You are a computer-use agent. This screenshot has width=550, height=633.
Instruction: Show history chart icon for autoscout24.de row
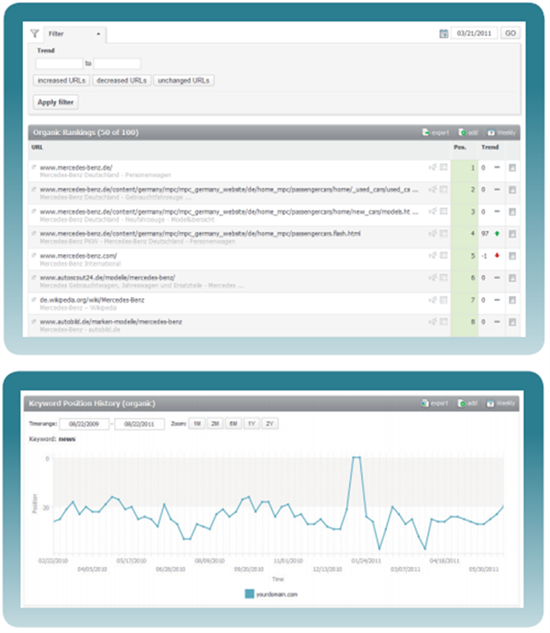click(432, 277)
